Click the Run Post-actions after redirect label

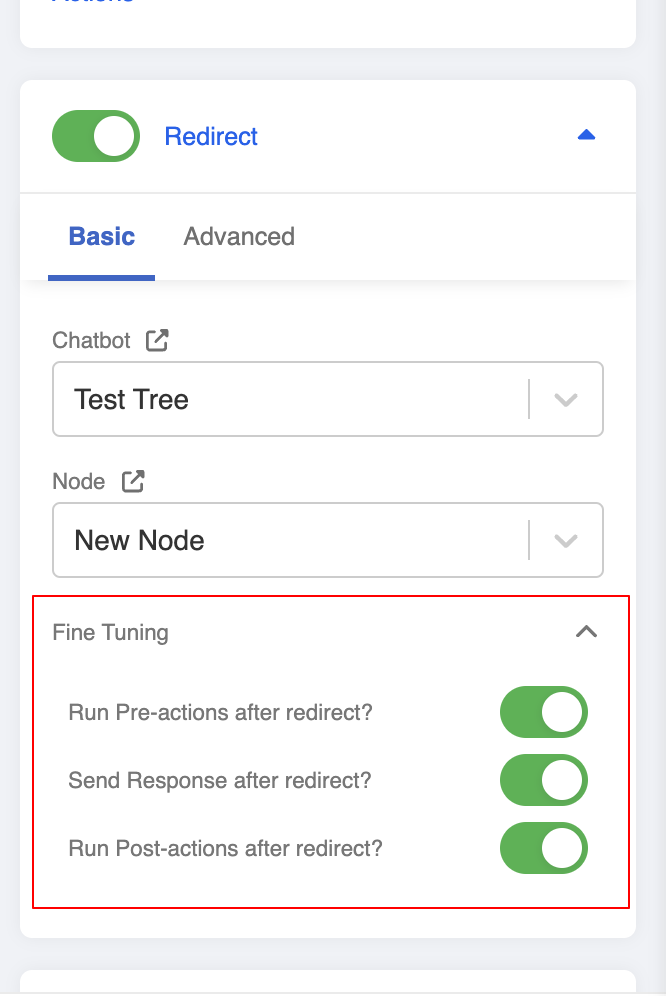pyautogui.click(x=225, y=849)
